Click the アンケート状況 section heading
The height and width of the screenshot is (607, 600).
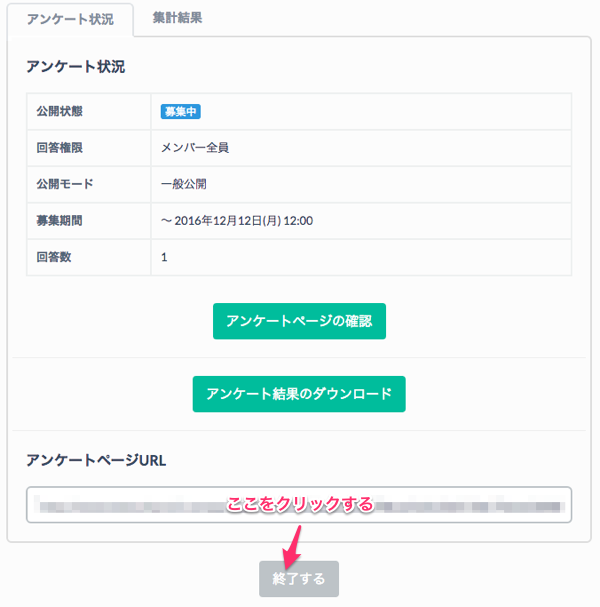[x=75, y=67]
